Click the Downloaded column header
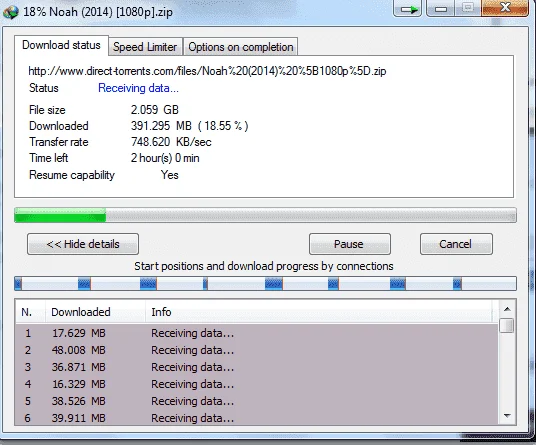This screenshot has width=536, height=445. (x=95, y=312)
